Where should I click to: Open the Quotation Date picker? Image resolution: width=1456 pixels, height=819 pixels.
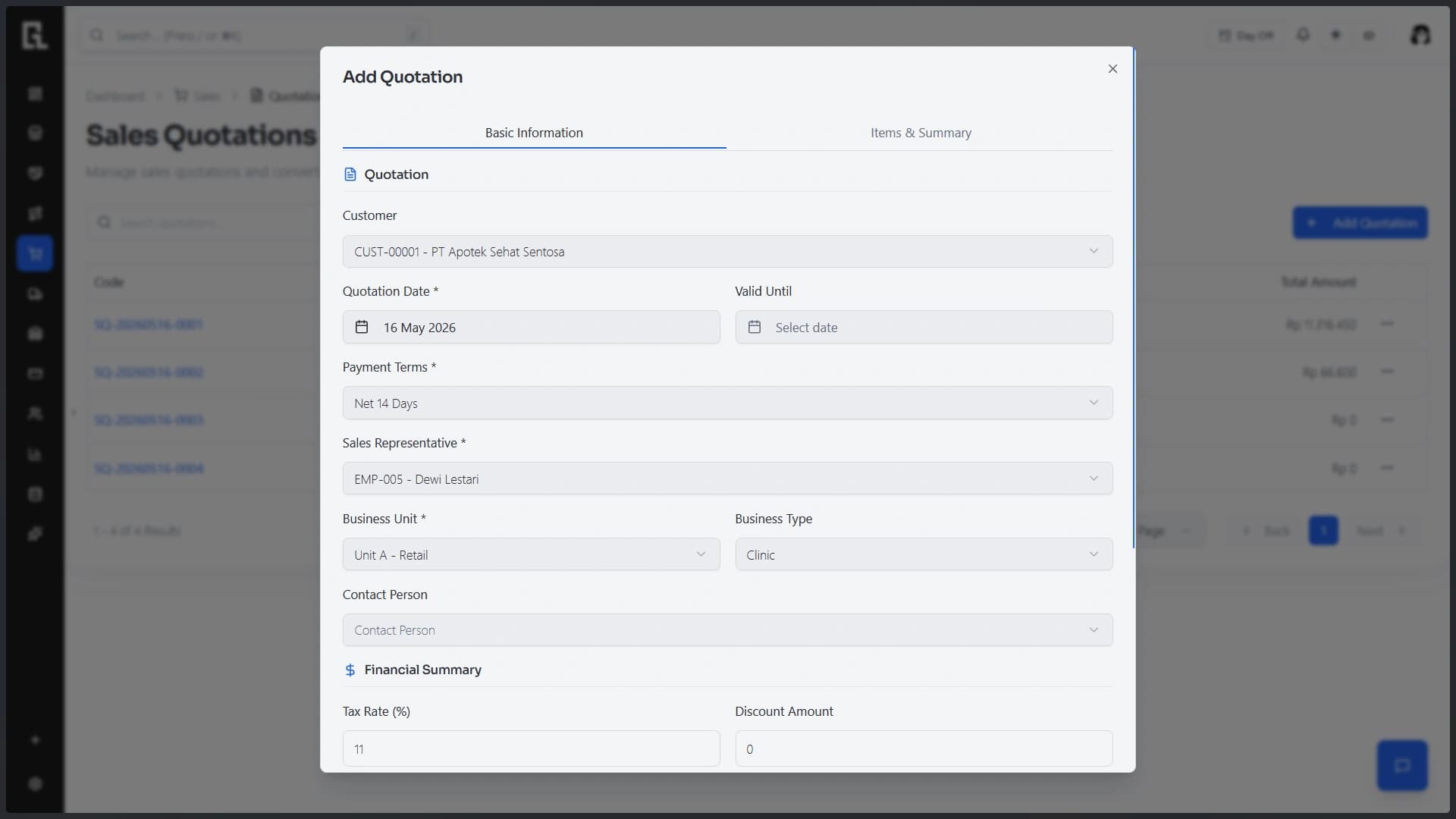point(531,328)
